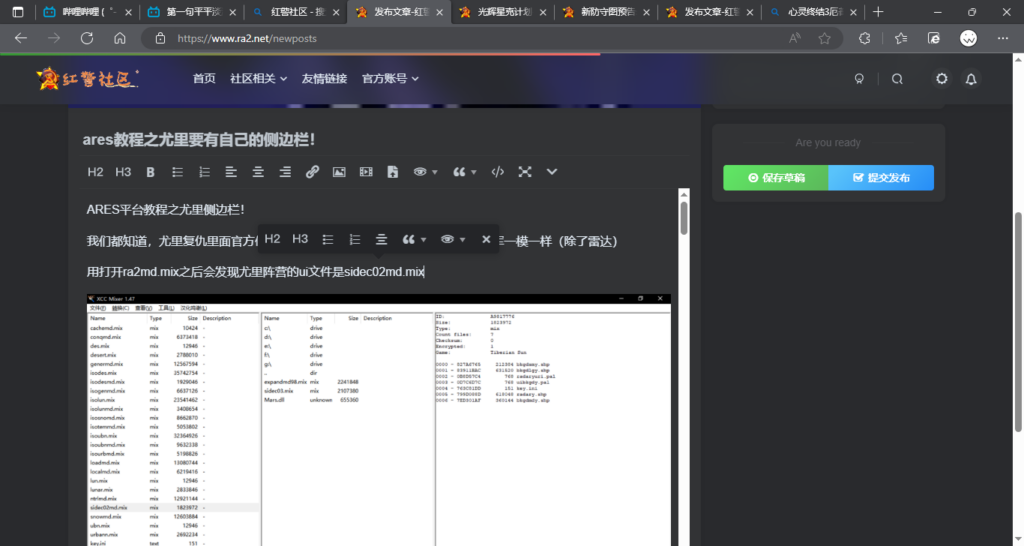Open hidden content eye dropdown in main toolbar
1024x546 pixels.
click(x=425, y=172)
